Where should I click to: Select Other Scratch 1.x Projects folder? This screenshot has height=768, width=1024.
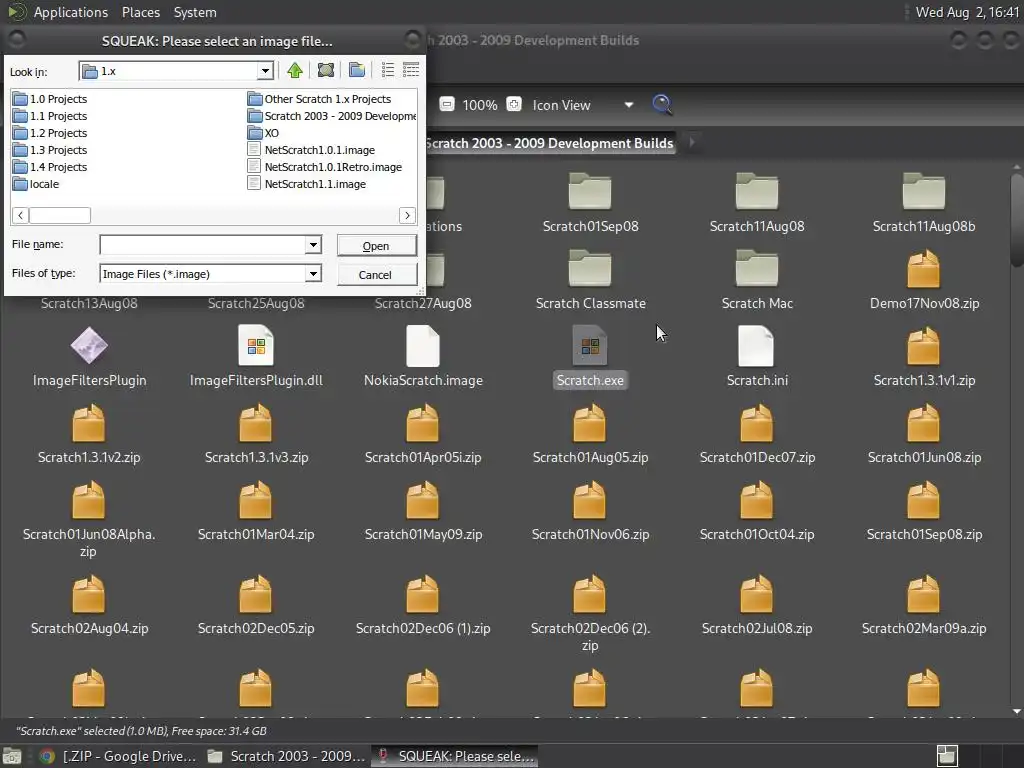click(x=319, y=99)
